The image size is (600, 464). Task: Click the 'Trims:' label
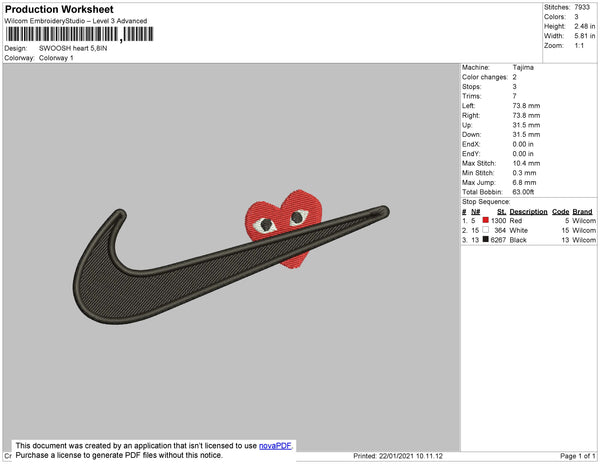point(471,96)
